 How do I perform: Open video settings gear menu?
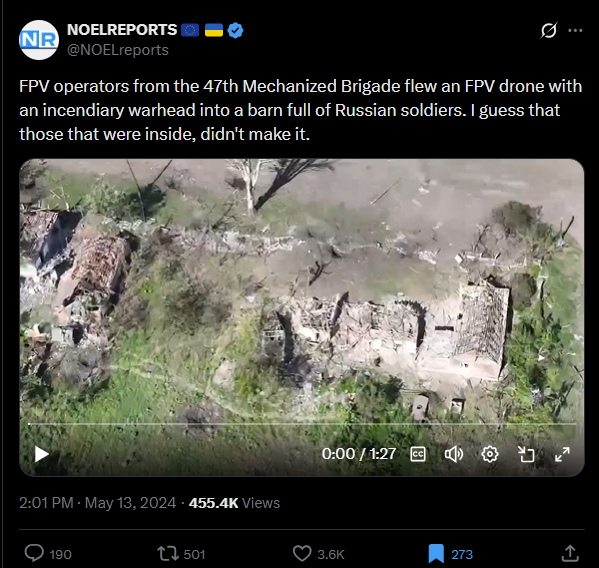coord(490,454)
